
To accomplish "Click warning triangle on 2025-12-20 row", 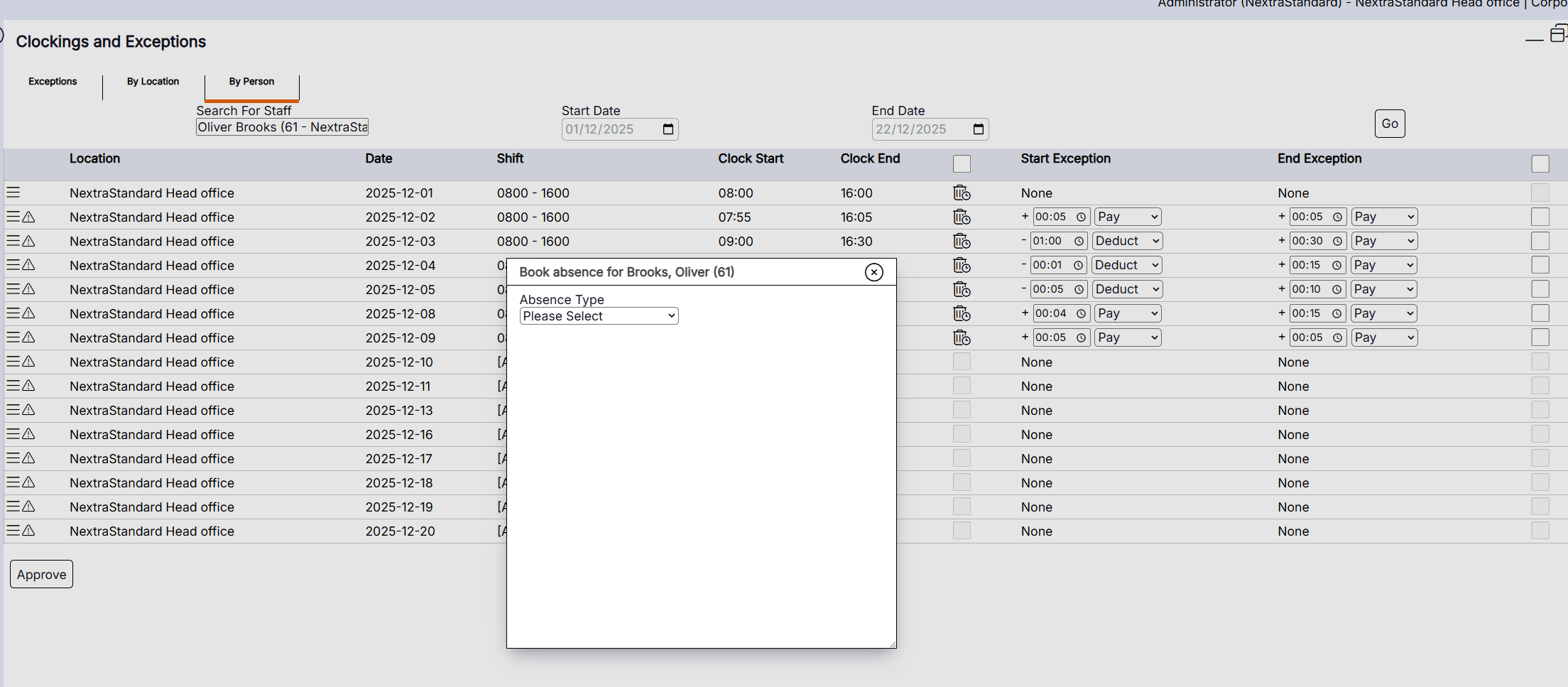I will [x=28, y=531].
